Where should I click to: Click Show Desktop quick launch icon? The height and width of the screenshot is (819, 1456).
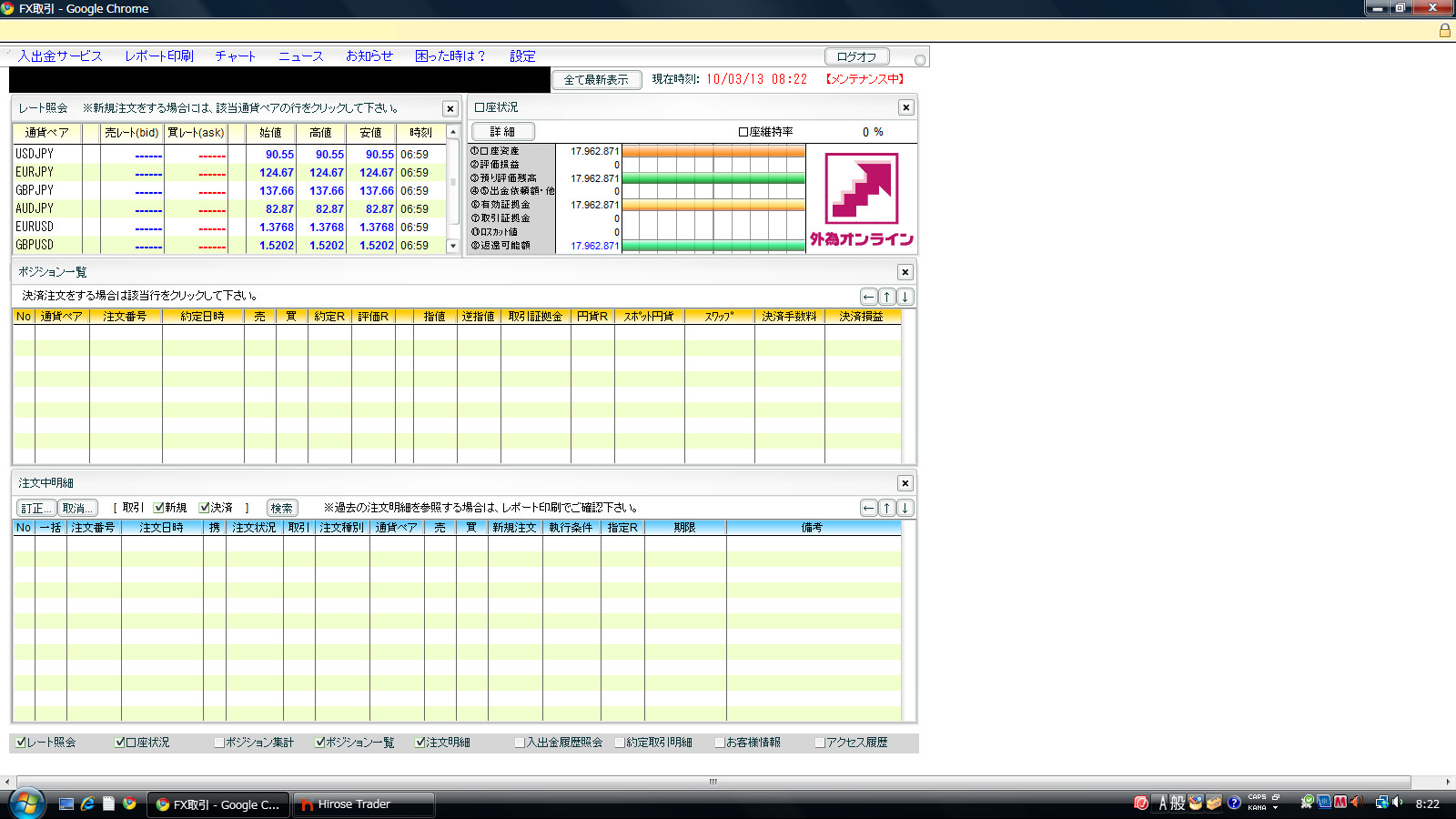click(x=66, y=804)
